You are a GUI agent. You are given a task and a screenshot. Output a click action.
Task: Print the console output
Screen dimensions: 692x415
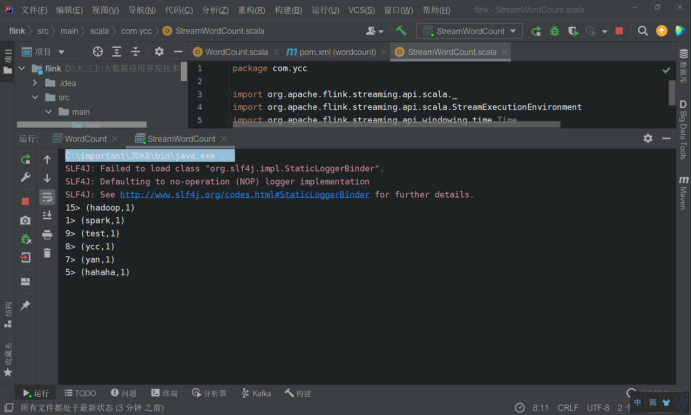tap(47, 234)
